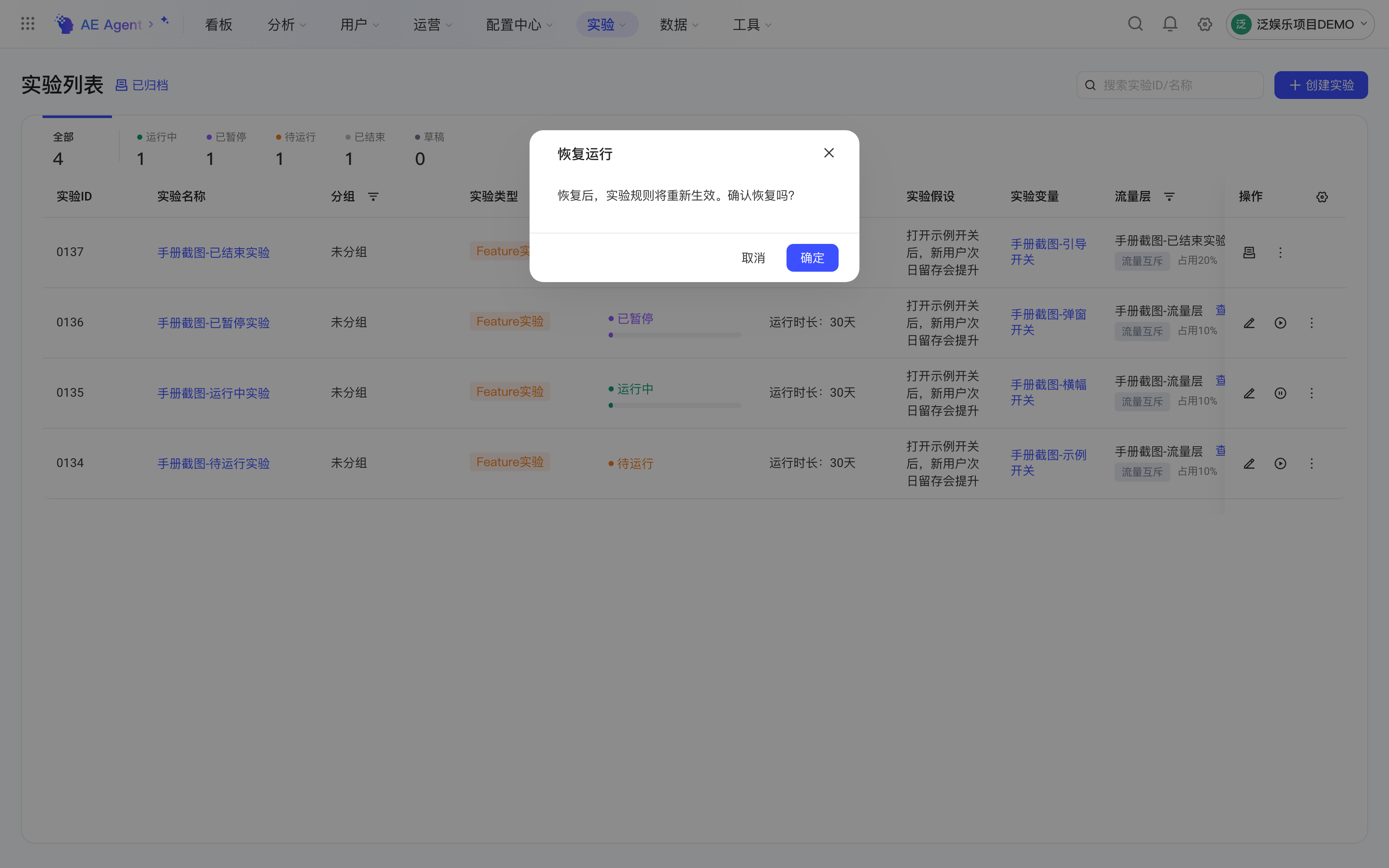The width and height of the screenshot is (1389, 868).
Task: Open the settings gear in top bar
Action: point(1204,24)
